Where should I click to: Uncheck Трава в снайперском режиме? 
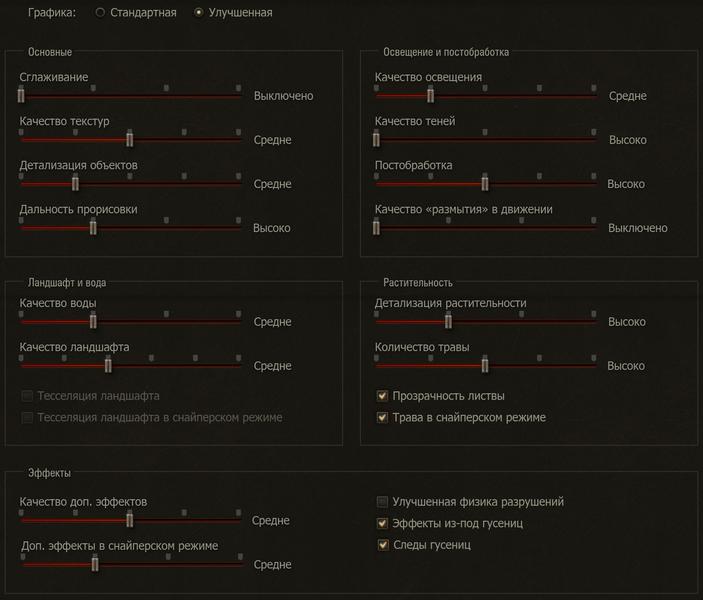(382, 417)
